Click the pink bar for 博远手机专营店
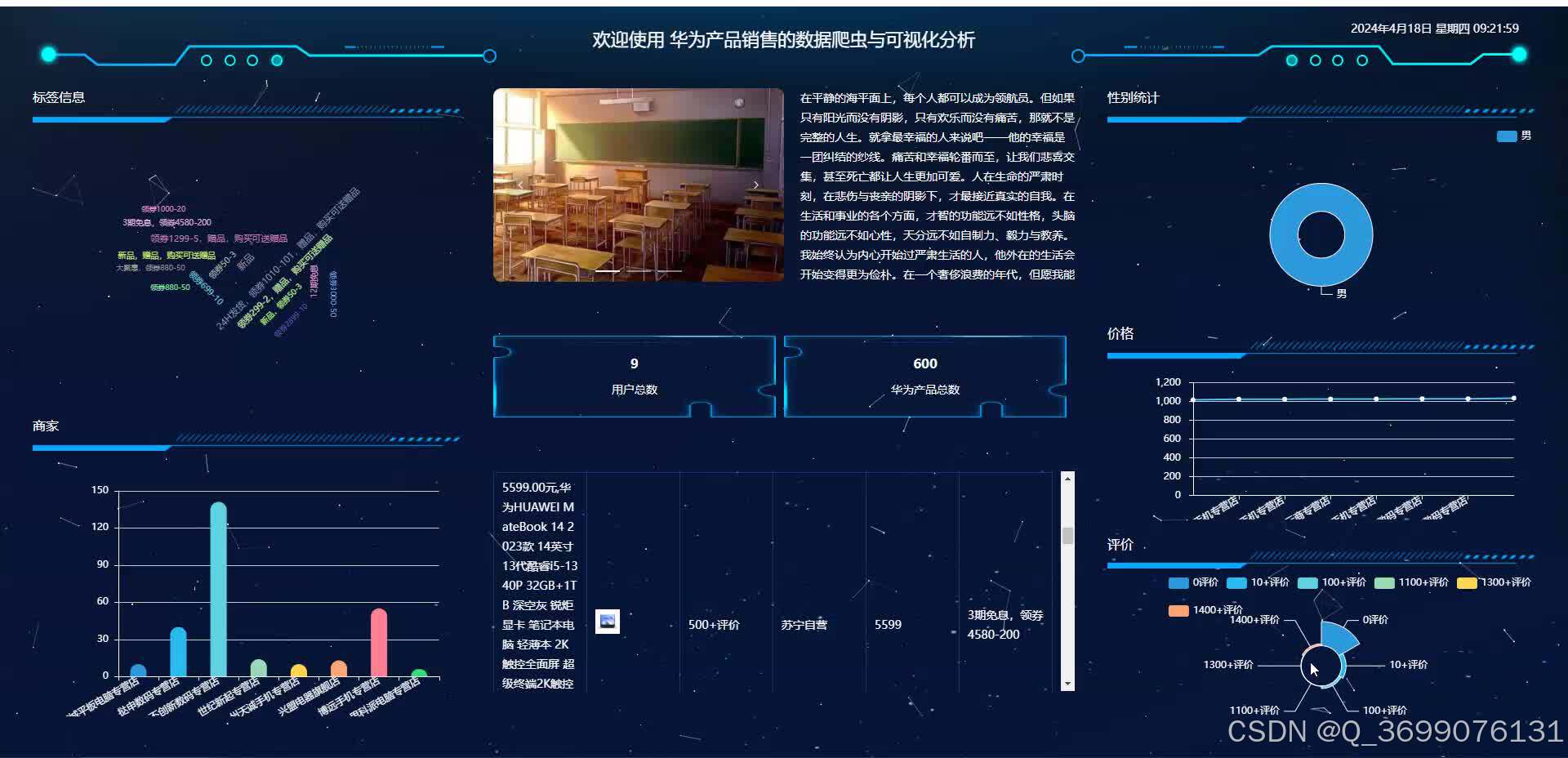Screen dimensions: 1568x758 coord(379,642)
